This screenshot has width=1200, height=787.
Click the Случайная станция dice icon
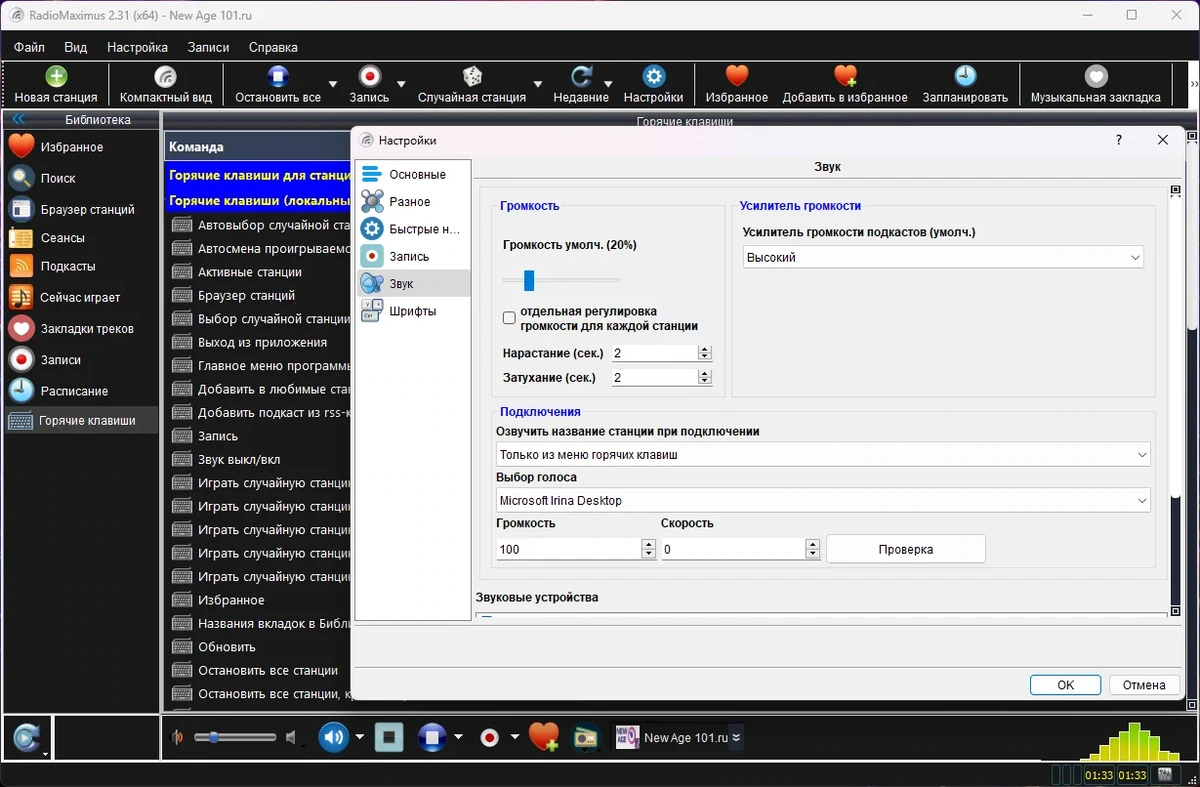click(472, 85)
